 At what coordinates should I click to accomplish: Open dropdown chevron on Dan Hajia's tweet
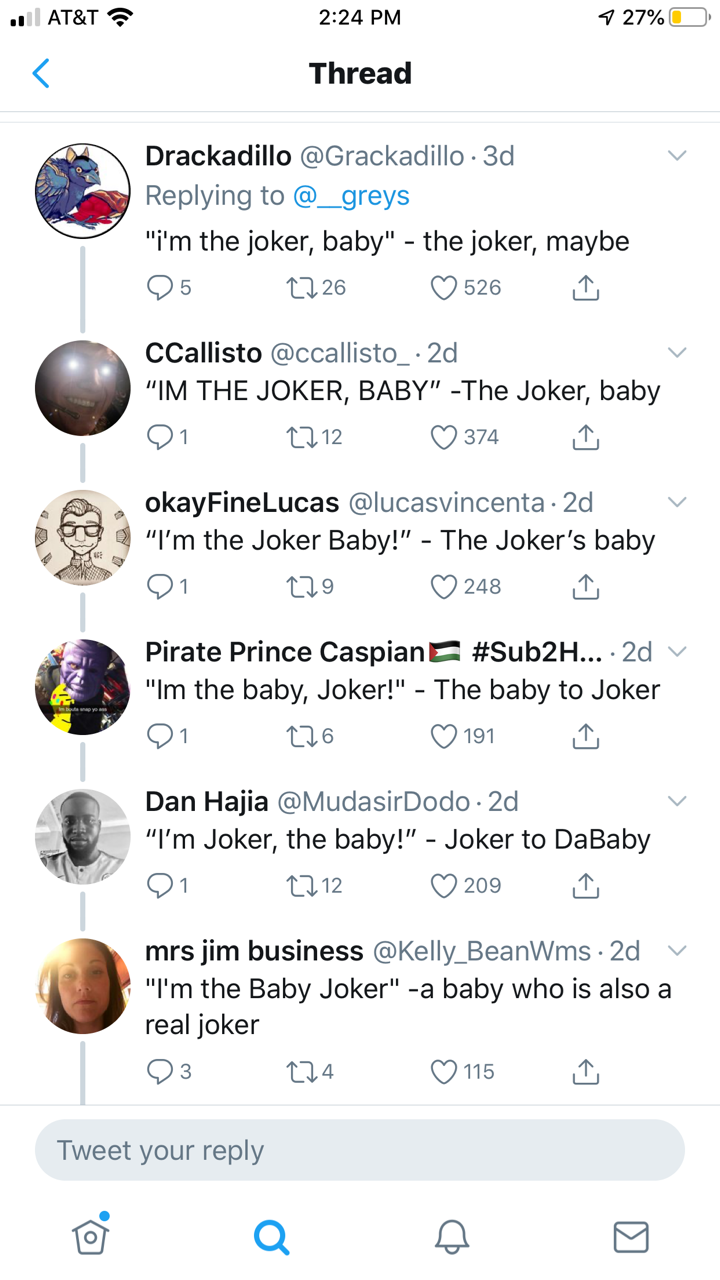pos(677,801)
